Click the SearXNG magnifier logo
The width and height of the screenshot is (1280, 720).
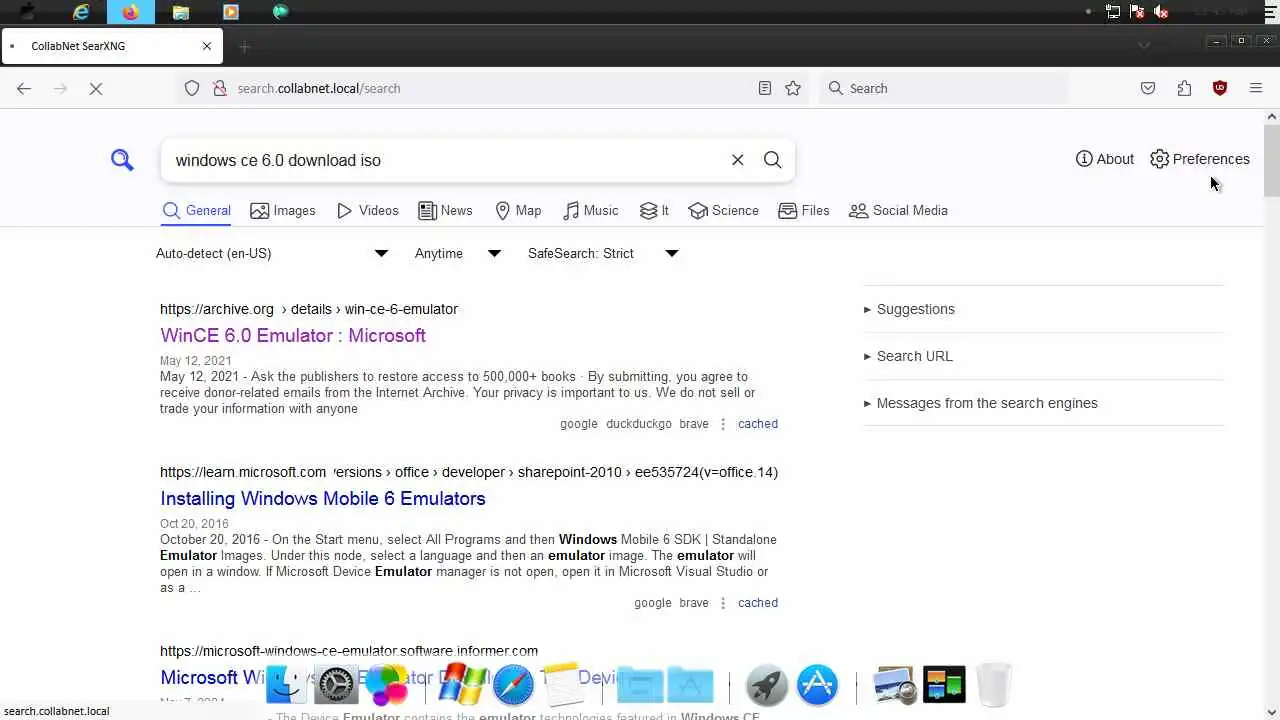122,160
